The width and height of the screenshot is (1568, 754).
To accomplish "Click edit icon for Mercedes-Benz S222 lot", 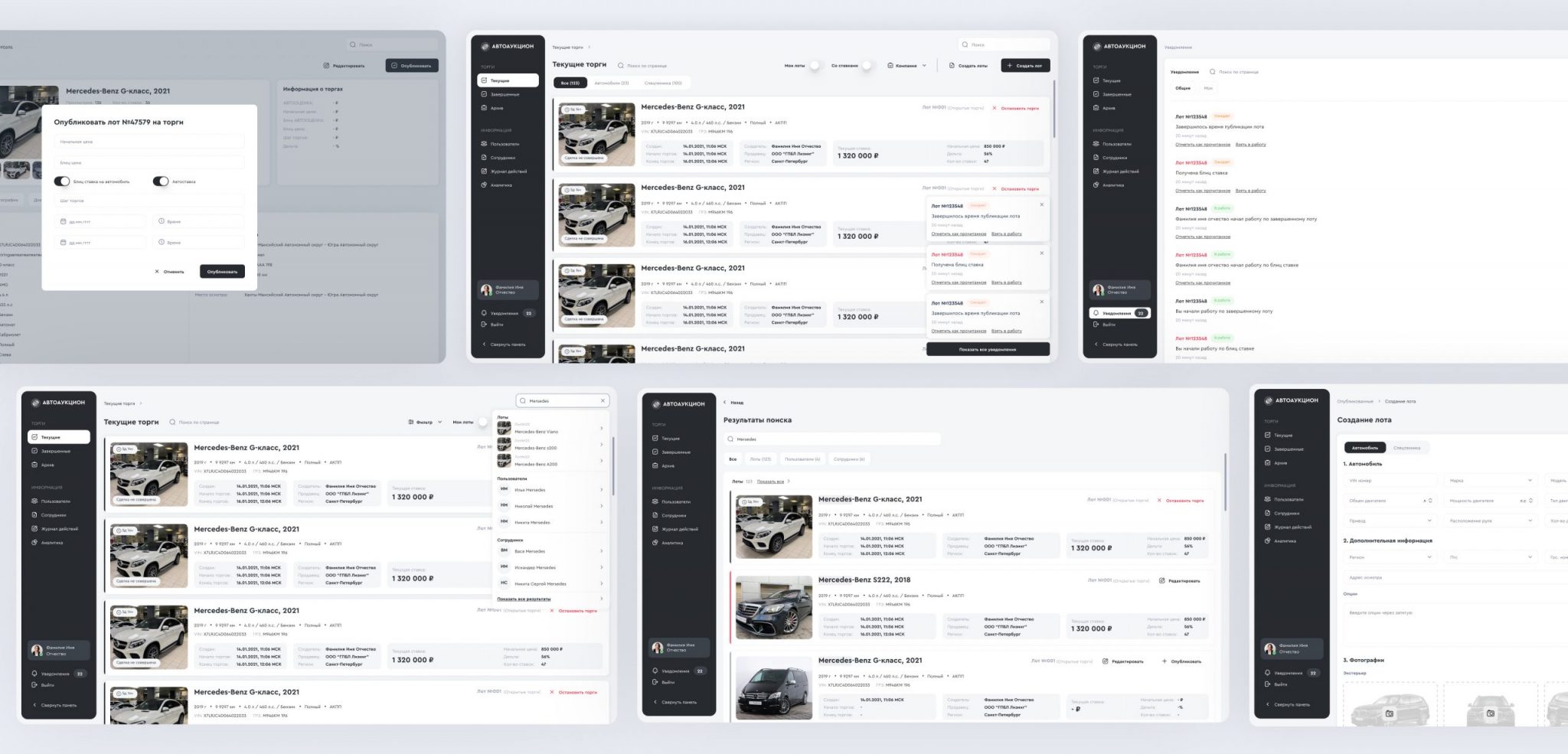I will [1161, 581].
